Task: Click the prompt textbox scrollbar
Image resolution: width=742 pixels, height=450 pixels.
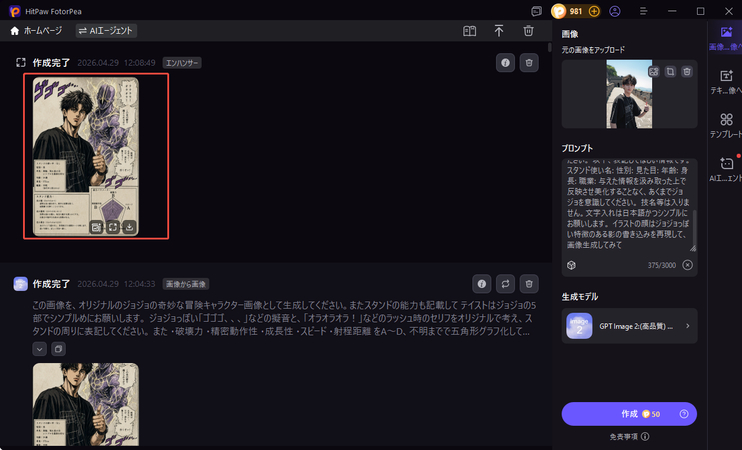Action: pos(694,227)
